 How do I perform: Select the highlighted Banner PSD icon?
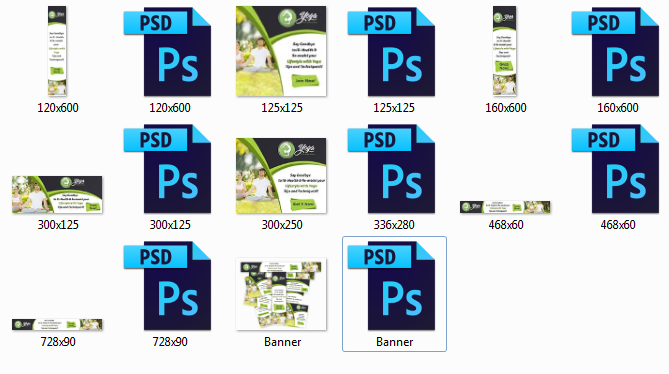[391, 286]
